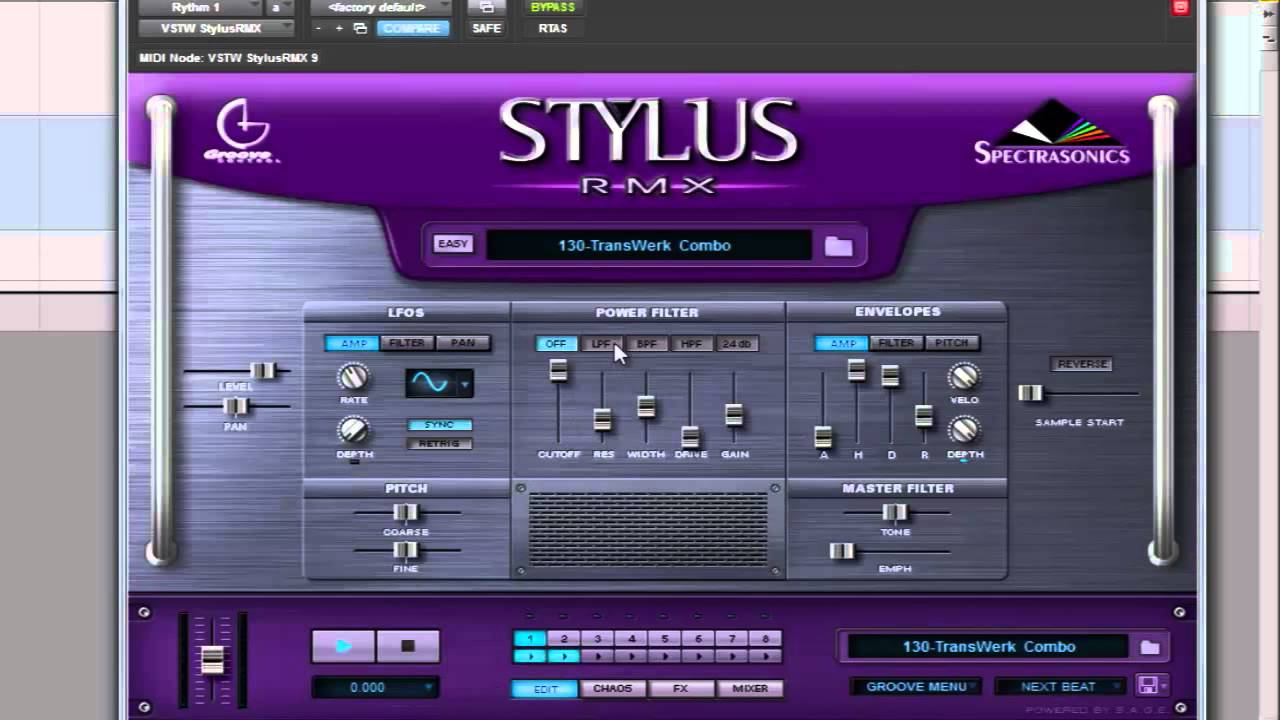
Task: Start playback with the play button
Action: pos(343,646)
